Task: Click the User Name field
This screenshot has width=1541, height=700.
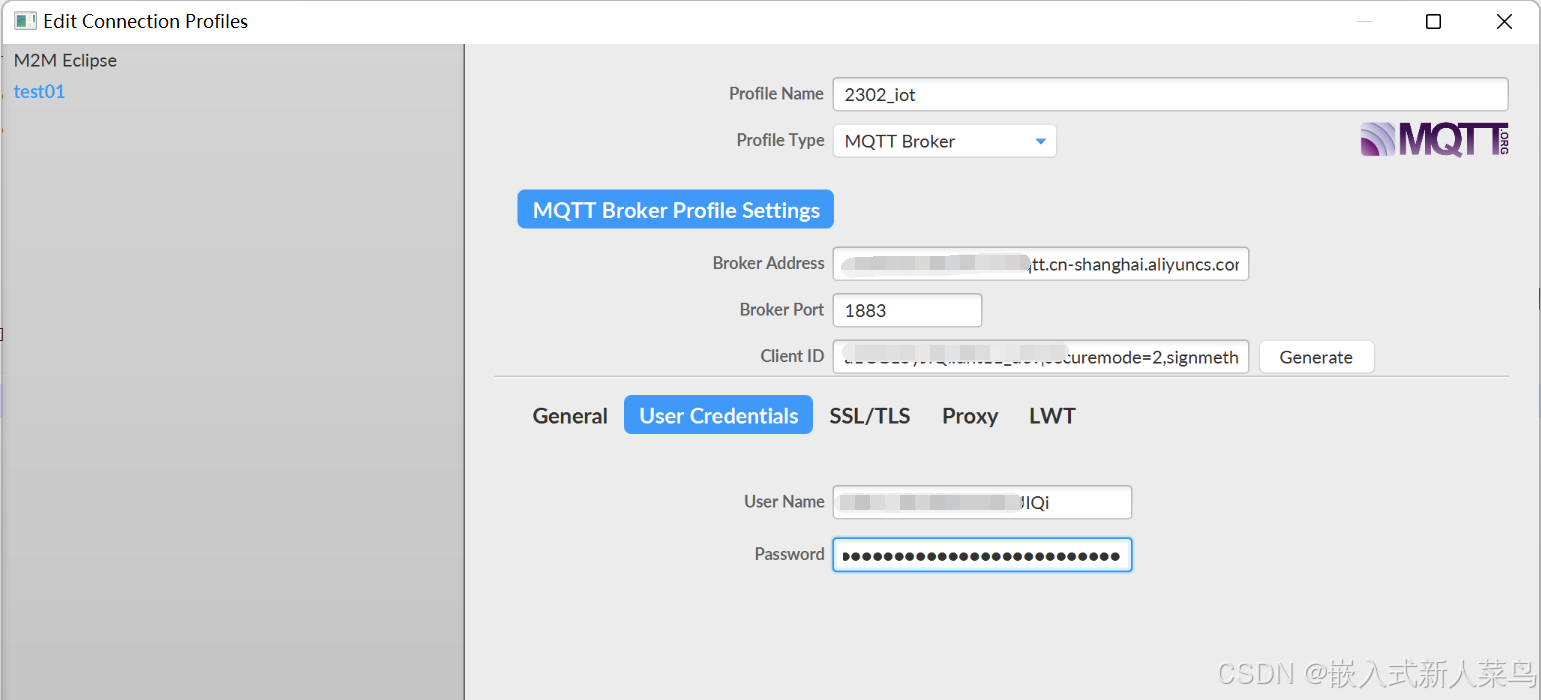Action: coord(981,502)
